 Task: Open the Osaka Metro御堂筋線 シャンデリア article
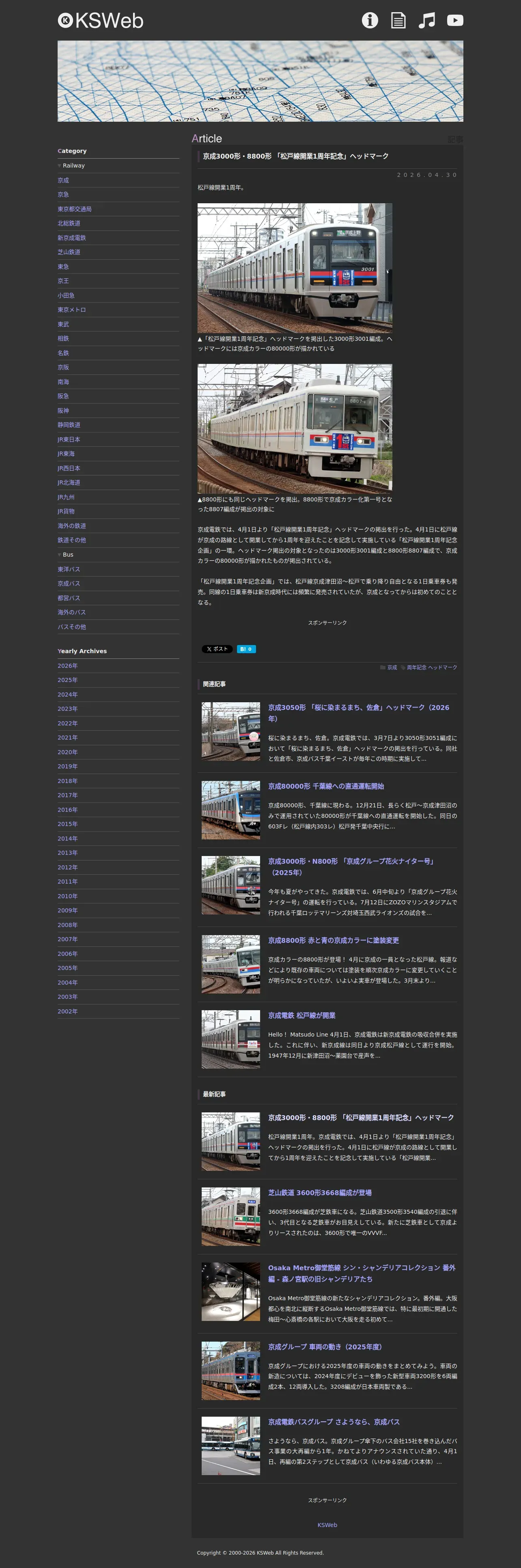tap(362, 1273)
